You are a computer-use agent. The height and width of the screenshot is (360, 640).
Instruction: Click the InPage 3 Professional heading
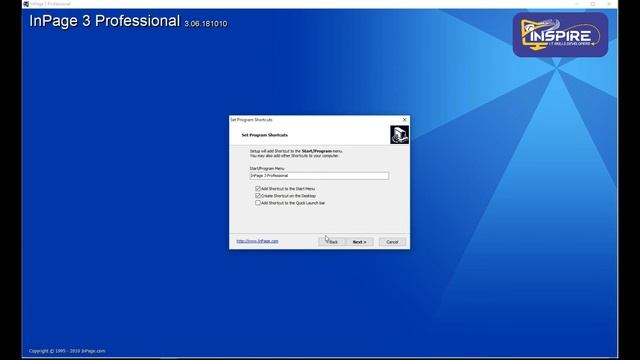tap(104, 21)
